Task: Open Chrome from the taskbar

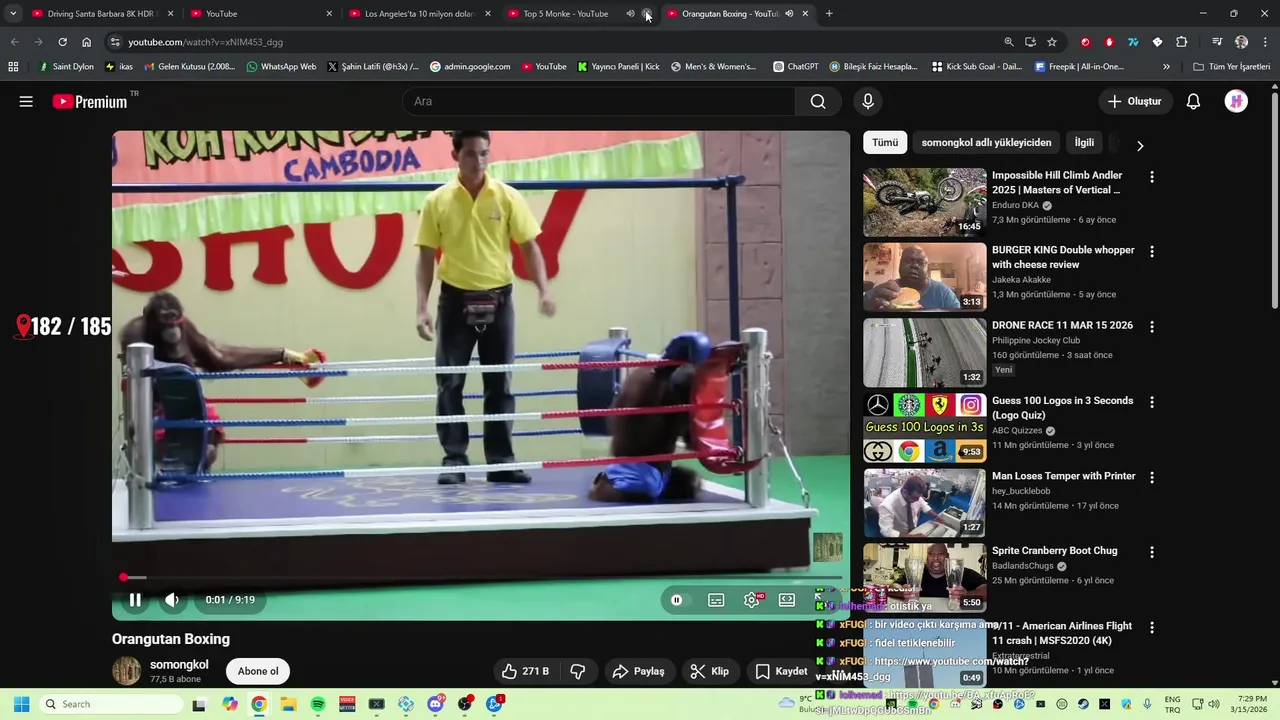Action: 259,704
